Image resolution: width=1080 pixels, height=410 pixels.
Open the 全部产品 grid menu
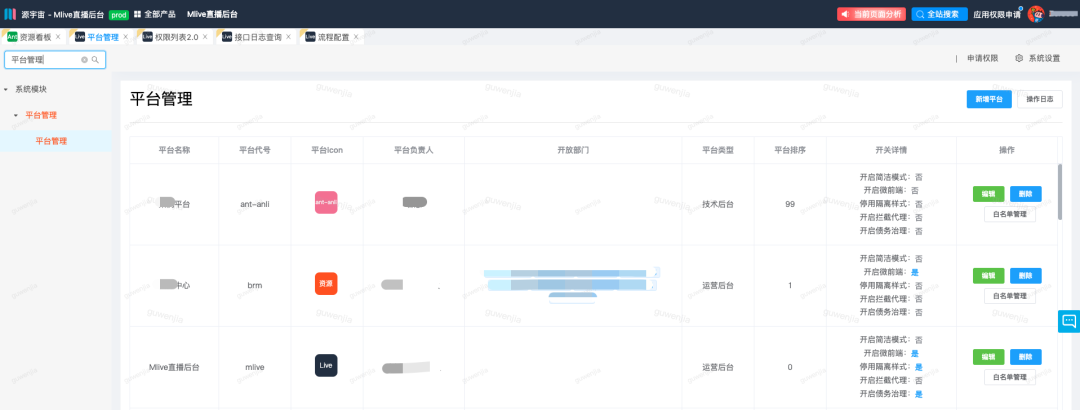click(154, 14)
